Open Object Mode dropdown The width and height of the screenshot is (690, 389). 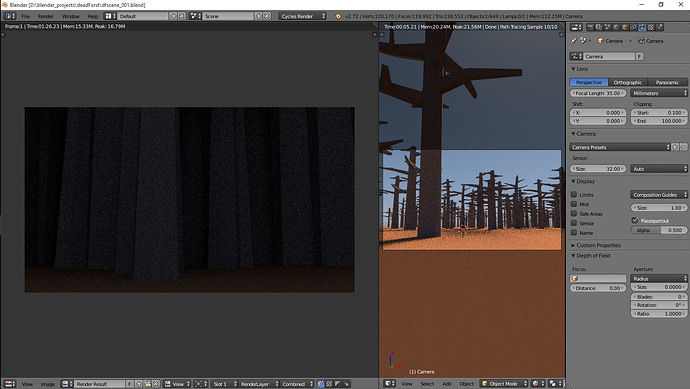pyautogui.click(x=504, y=384)
